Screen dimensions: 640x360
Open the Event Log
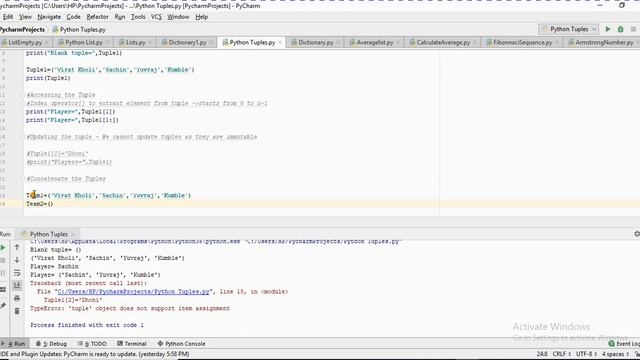point(624,344)
